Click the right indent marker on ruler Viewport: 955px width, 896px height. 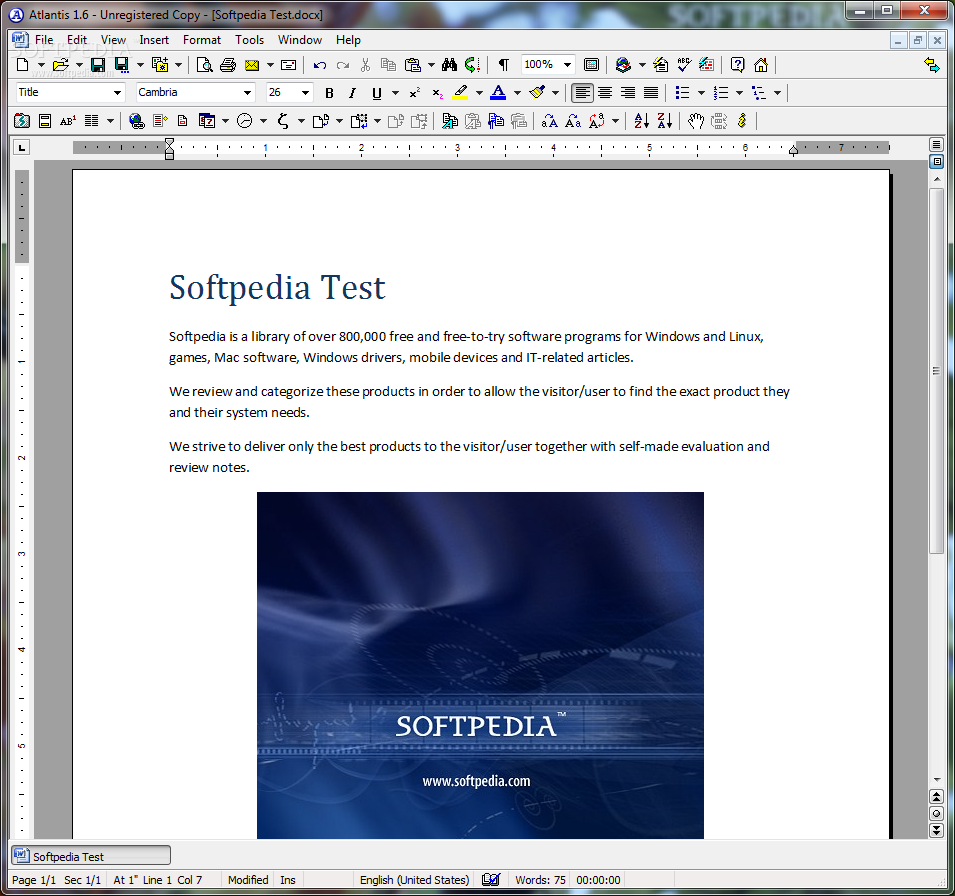click(x=793, y=150)
